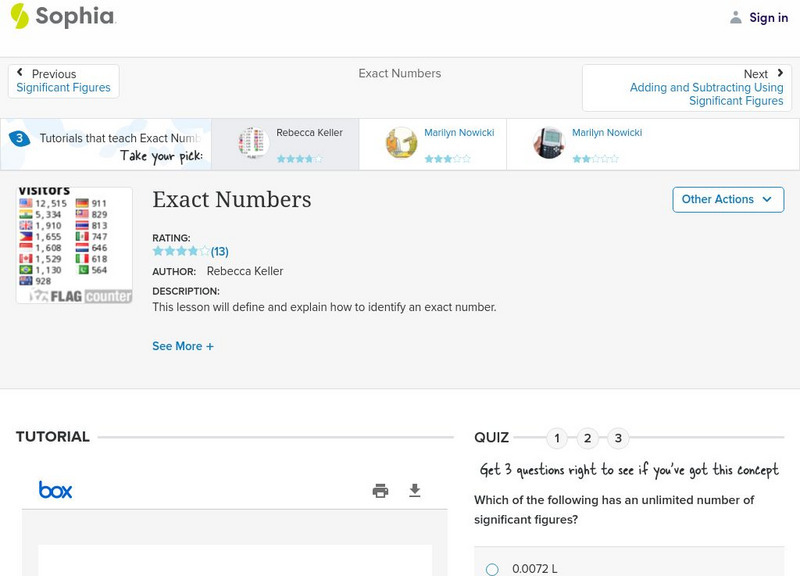Click the three-star rating under Marilyn Nowicki's tab

[447, 159]
